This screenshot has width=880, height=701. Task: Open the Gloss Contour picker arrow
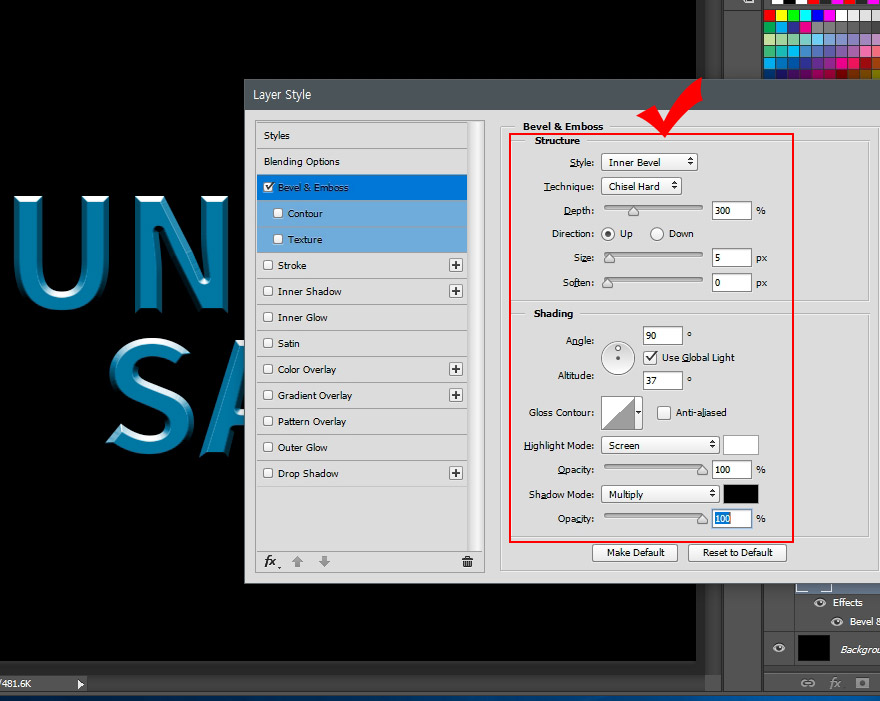click(639, 413)
